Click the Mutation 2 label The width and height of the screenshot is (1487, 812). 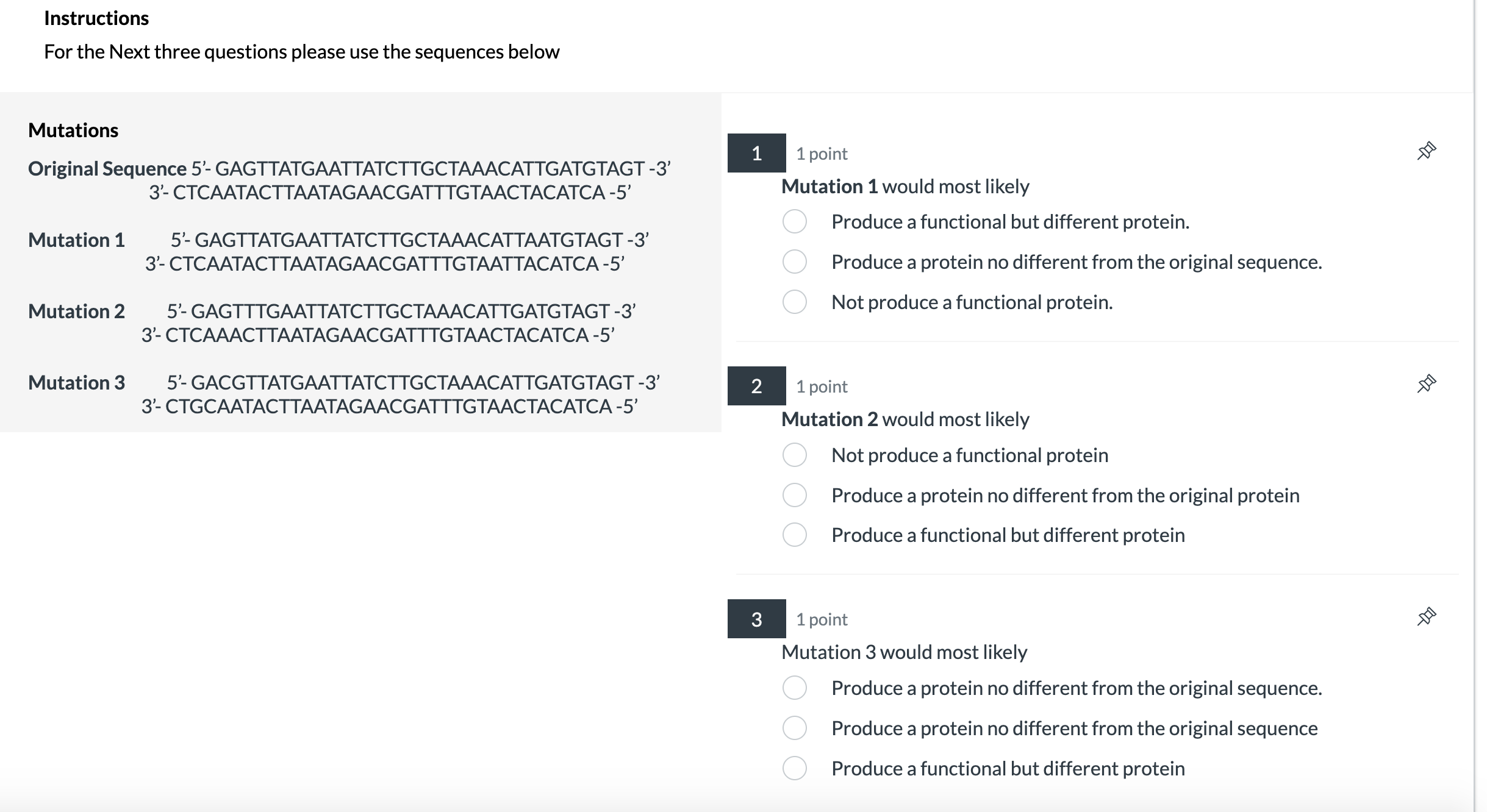pyautogui.click(x=76, y=312)
